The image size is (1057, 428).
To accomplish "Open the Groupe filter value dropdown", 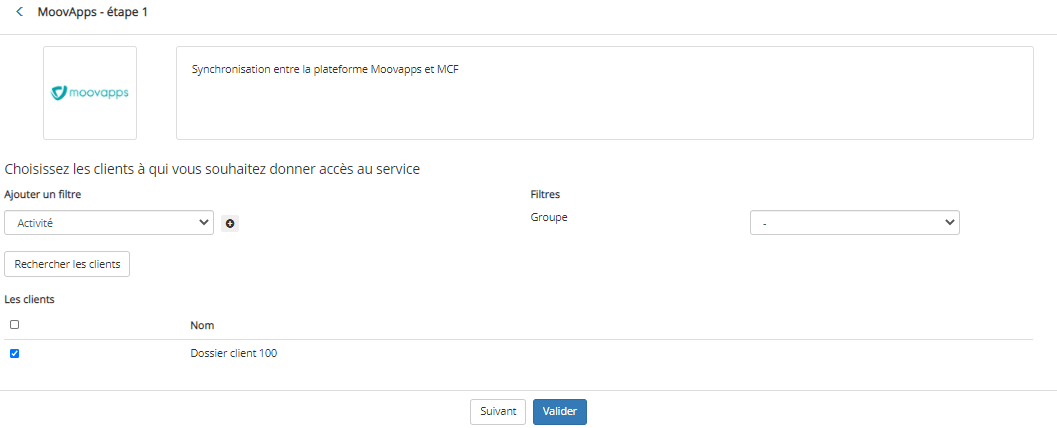I will [855, 222].
